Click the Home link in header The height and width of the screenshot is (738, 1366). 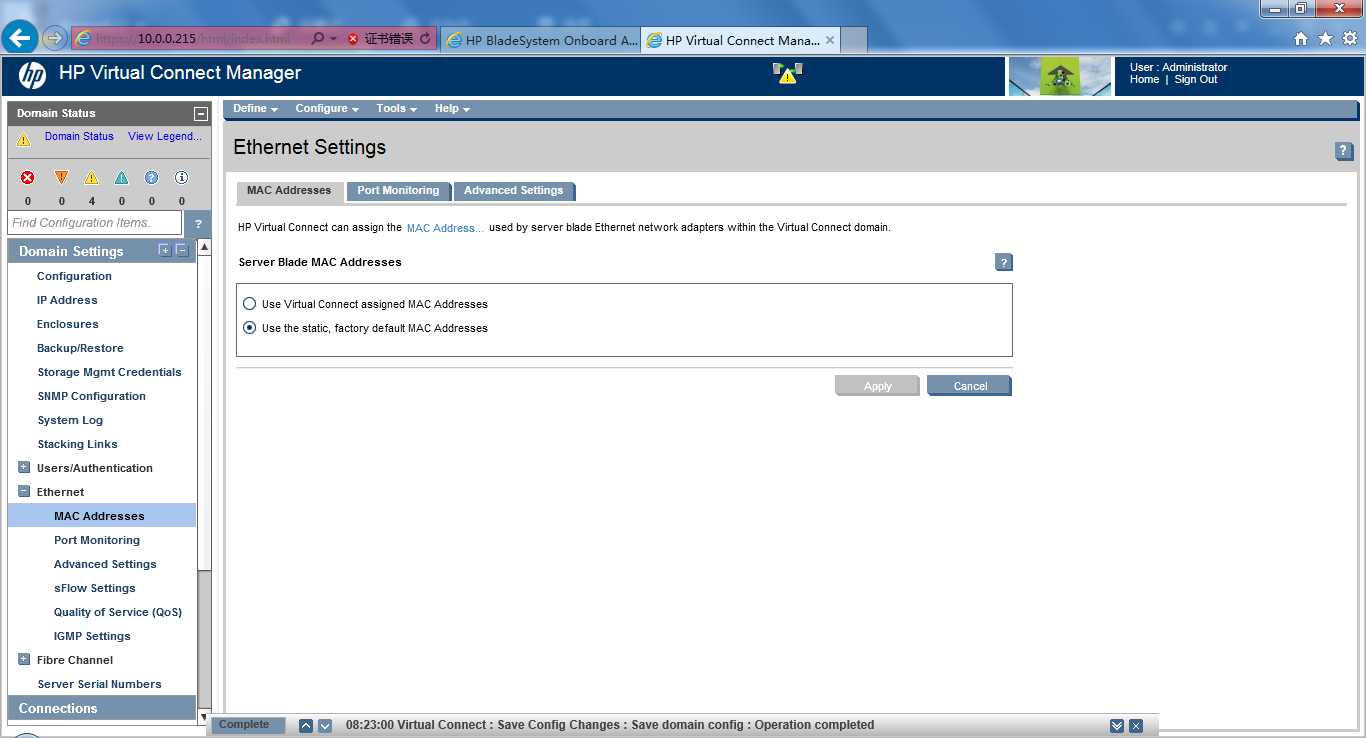point(1144,80)
